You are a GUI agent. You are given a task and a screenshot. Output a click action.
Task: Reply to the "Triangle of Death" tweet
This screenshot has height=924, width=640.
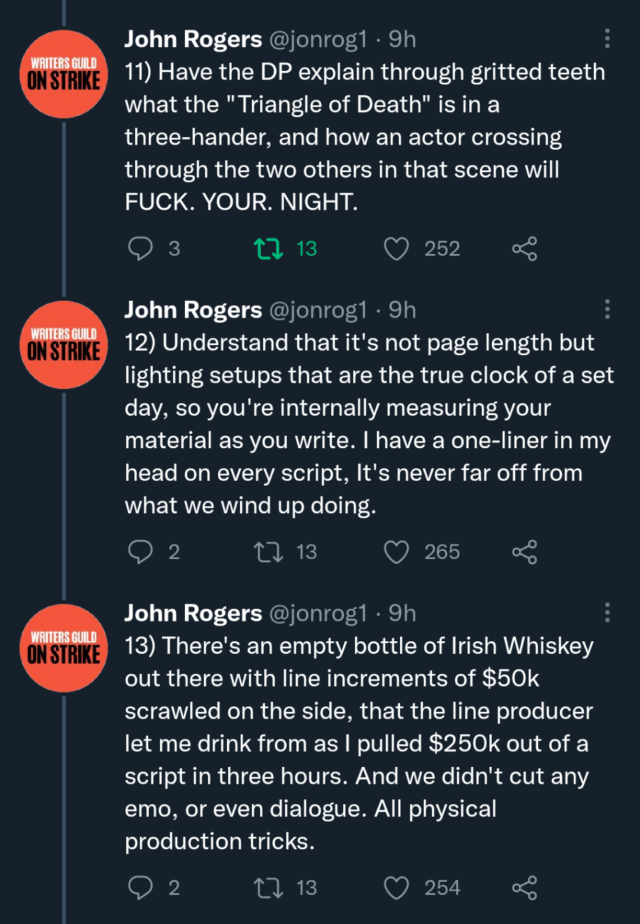[143, 249]
